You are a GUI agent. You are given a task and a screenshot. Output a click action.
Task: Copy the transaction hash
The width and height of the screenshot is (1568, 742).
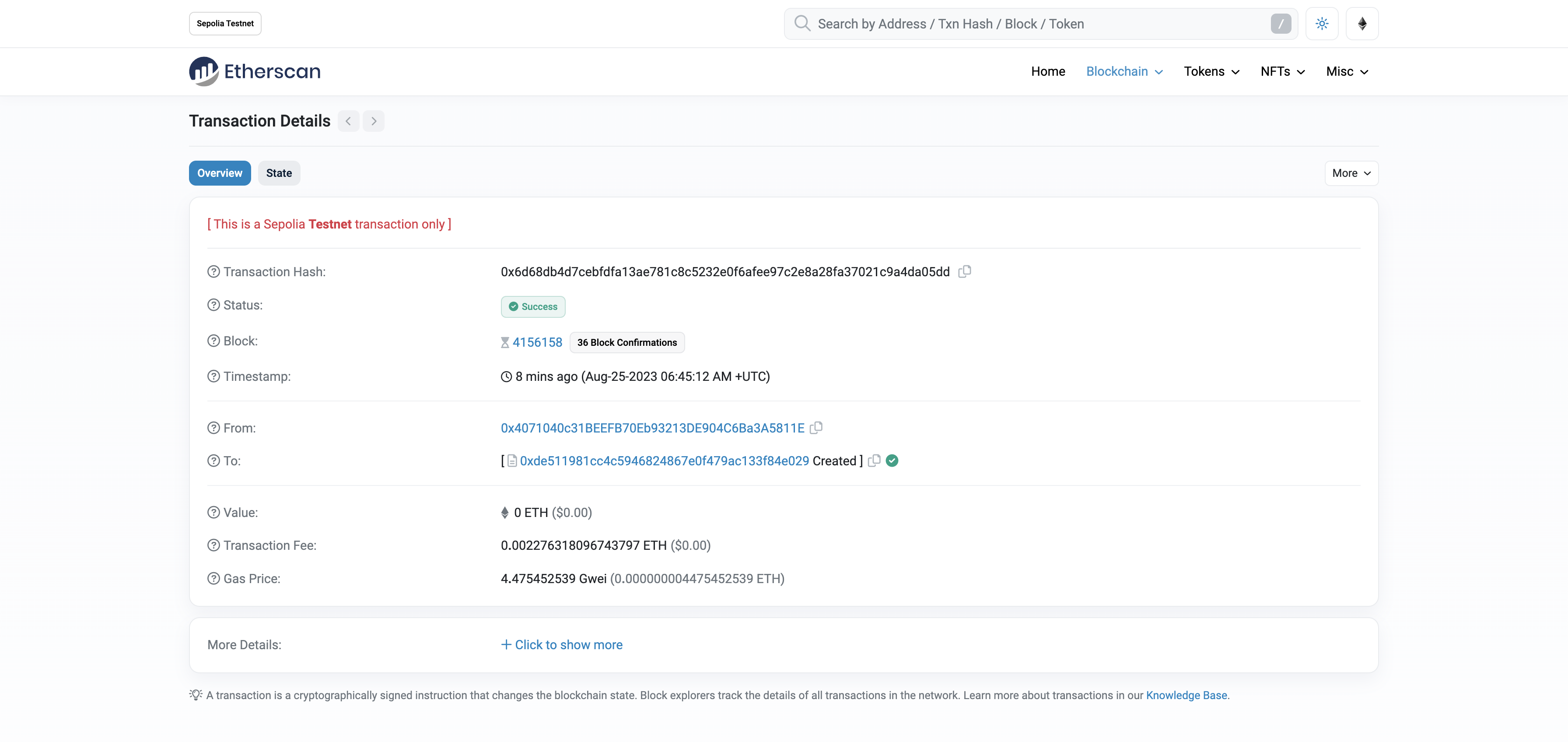pyautogui.click(x=965, y=271)
